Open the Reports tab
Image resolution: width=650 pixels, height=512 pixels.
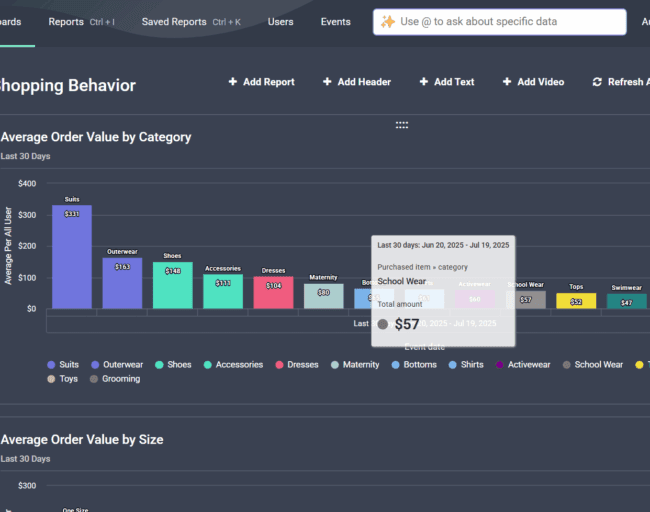point(66,22)
